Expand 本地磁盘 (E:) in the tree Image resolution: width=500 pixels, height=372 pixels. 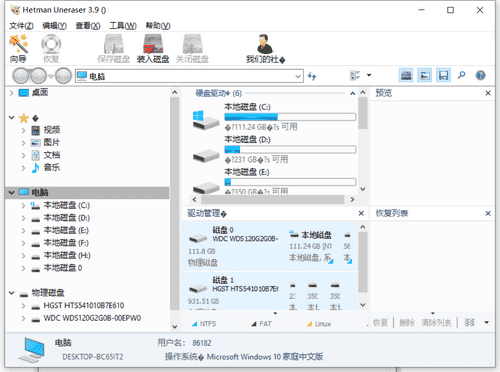coord(23,231)
